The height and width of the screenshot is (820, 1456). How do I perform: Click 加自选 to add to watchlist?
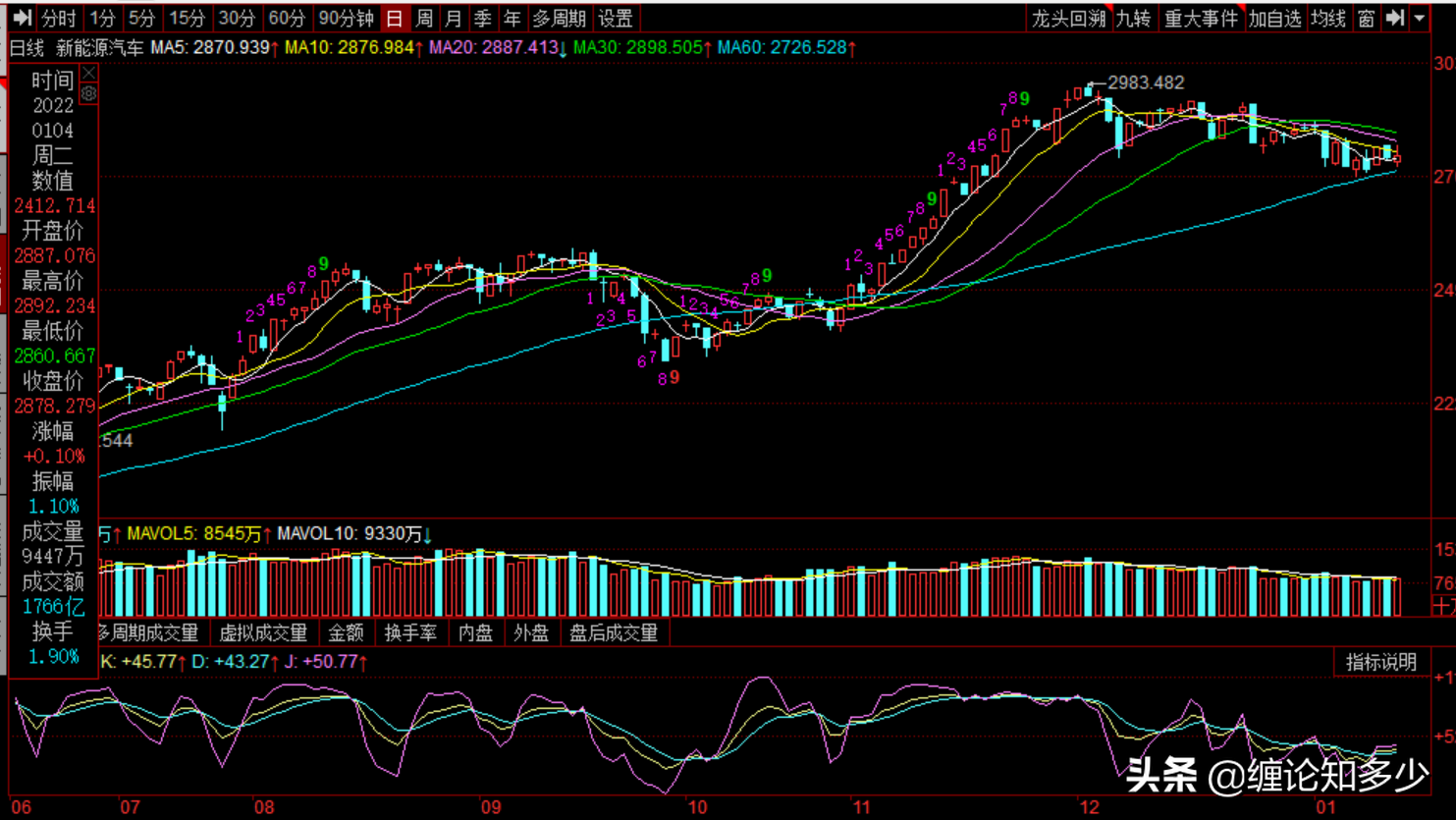pos(1275,18)
